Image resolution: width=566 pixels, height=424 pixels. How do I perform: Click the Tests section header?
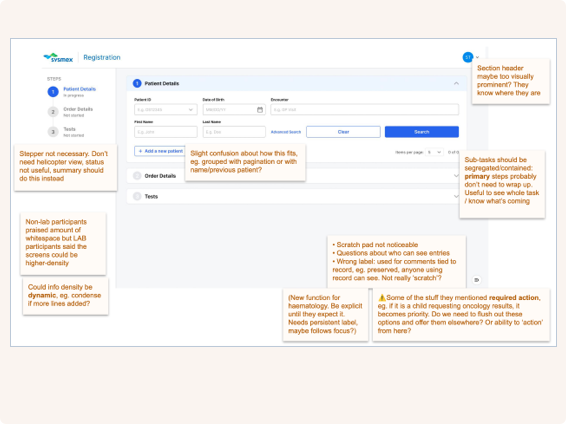point(296,196)
